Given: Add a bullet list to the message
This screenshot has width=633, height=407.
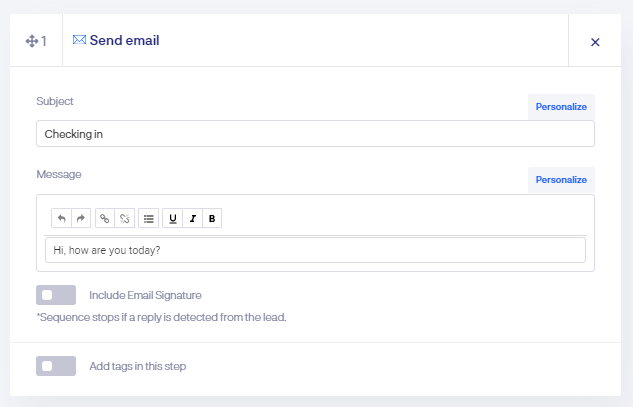Looking at the screenshot, I should tap(149, 218).
